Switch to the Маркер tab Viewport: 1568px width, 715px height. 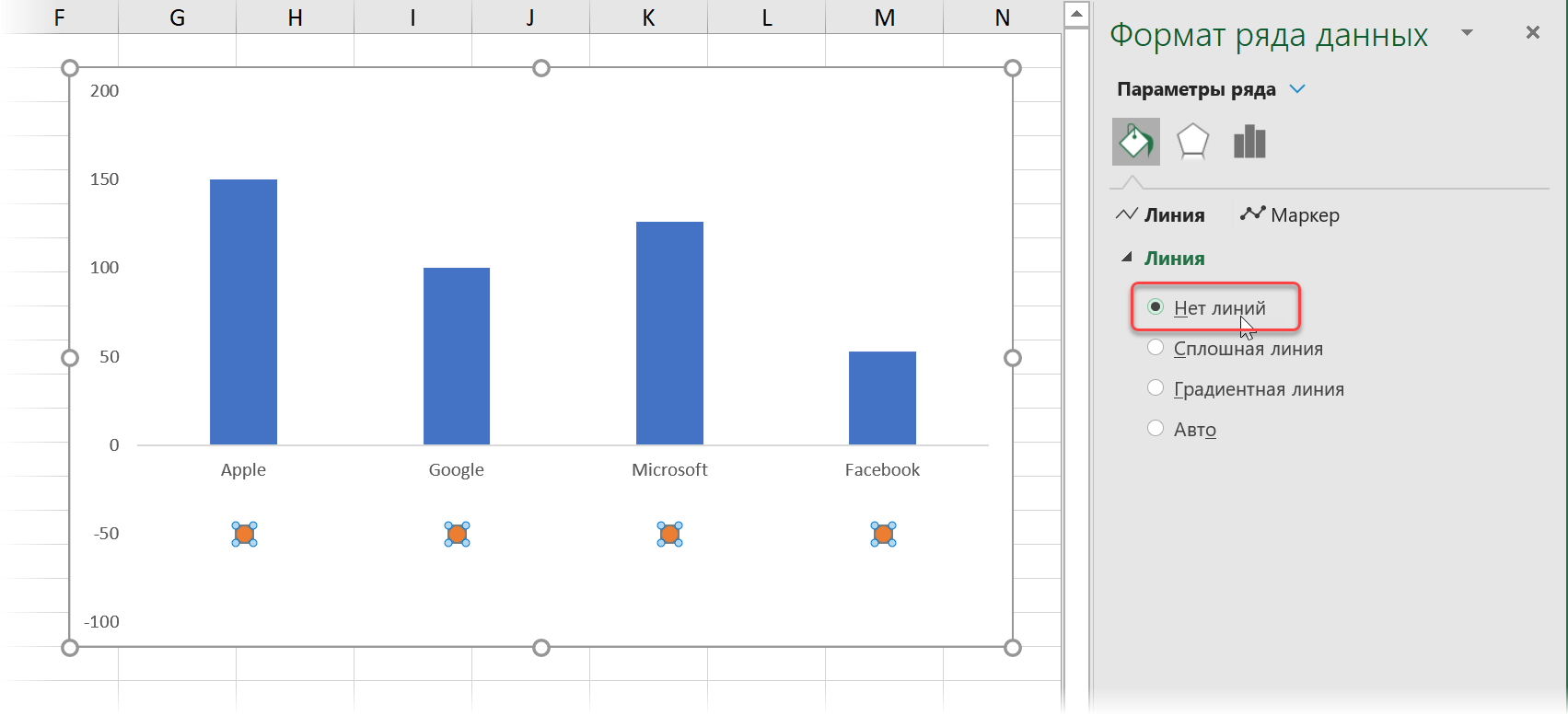1289,215
